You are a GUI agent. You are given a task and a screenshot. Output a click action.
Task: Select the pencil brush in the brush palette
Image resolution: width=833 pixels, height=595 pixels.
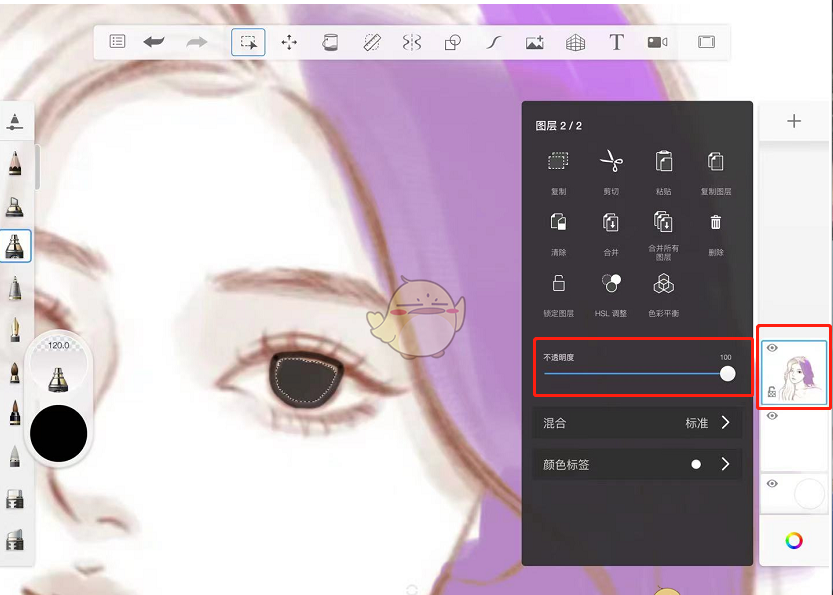(x=15, y=163)
